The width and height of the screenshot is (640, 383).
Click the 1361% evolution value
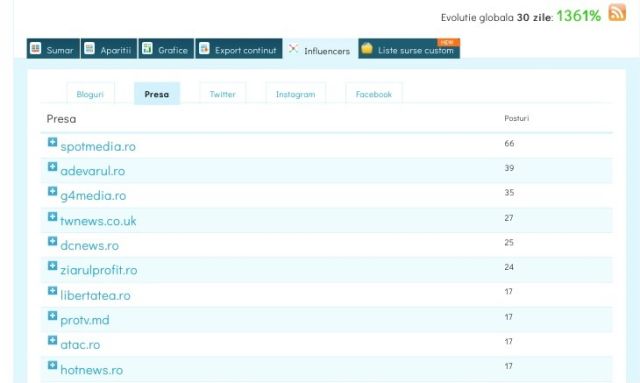[579, 16]
